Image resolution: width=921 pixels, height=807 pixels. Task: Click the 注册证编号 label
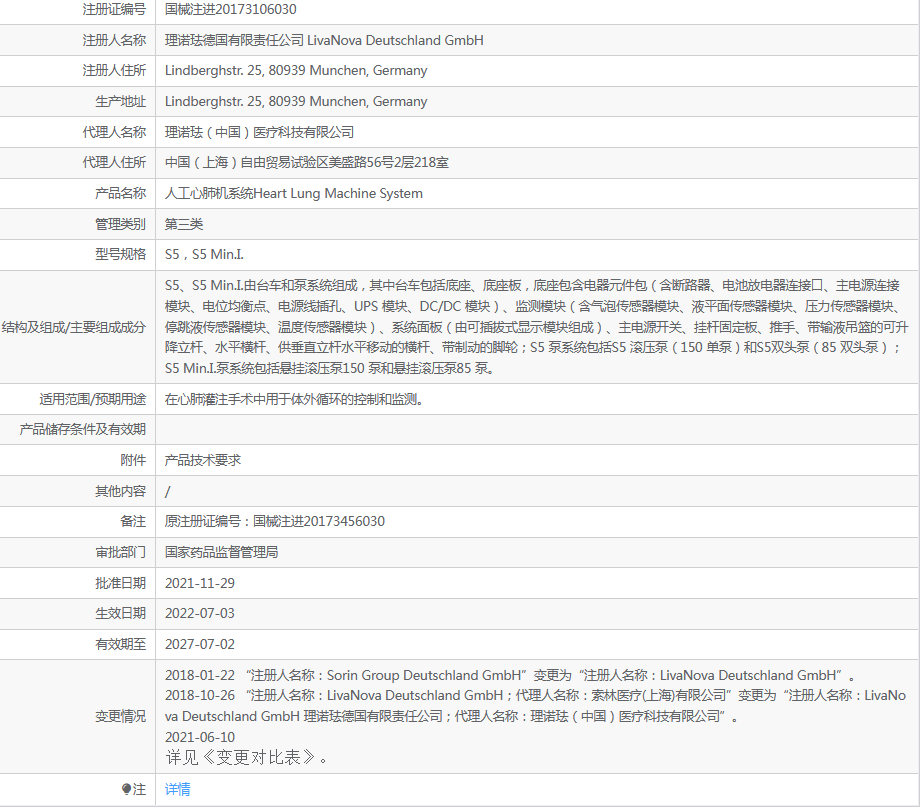(x=114, y=9)
